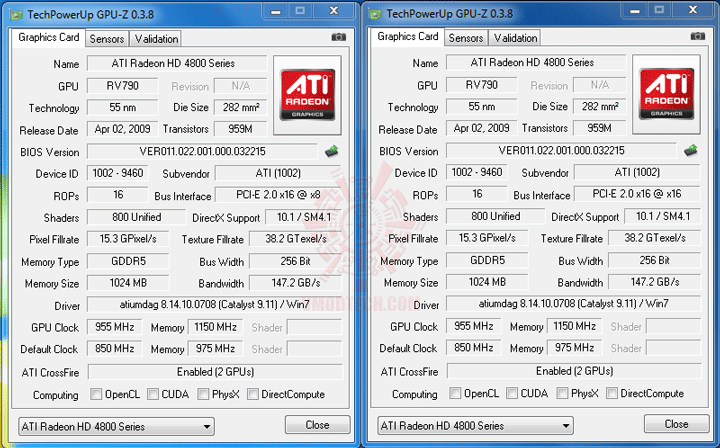Click BIOS save chip icon in left window
This screenshot has width=720, height=448.
[x=332, y=151]
